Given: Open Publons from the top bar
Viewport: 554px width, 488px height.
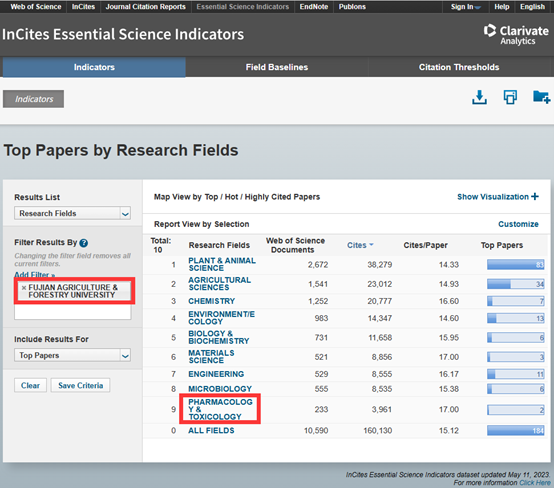Looking at the screenshot, I should click(352, 7).
